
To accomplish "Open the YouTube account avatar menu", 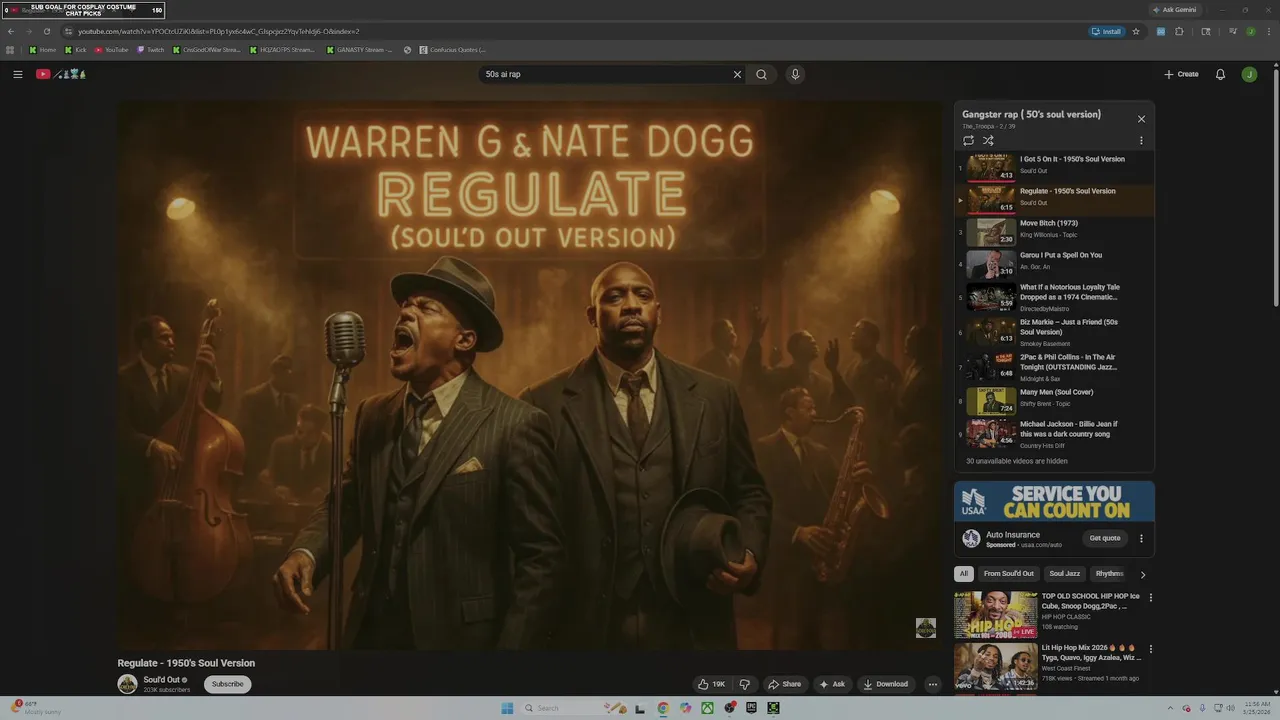I will [x=1249, y=74].
